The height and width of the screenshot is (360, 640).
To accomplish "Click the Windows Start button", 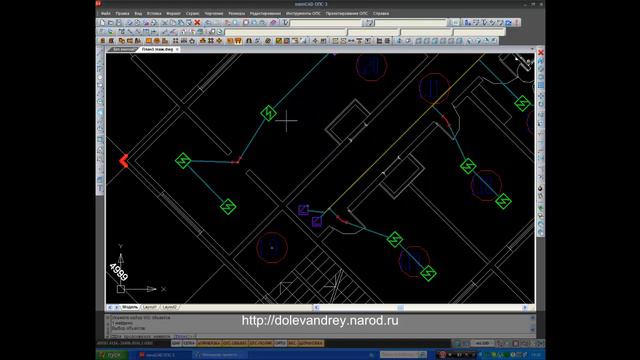I will coord(111,355).
